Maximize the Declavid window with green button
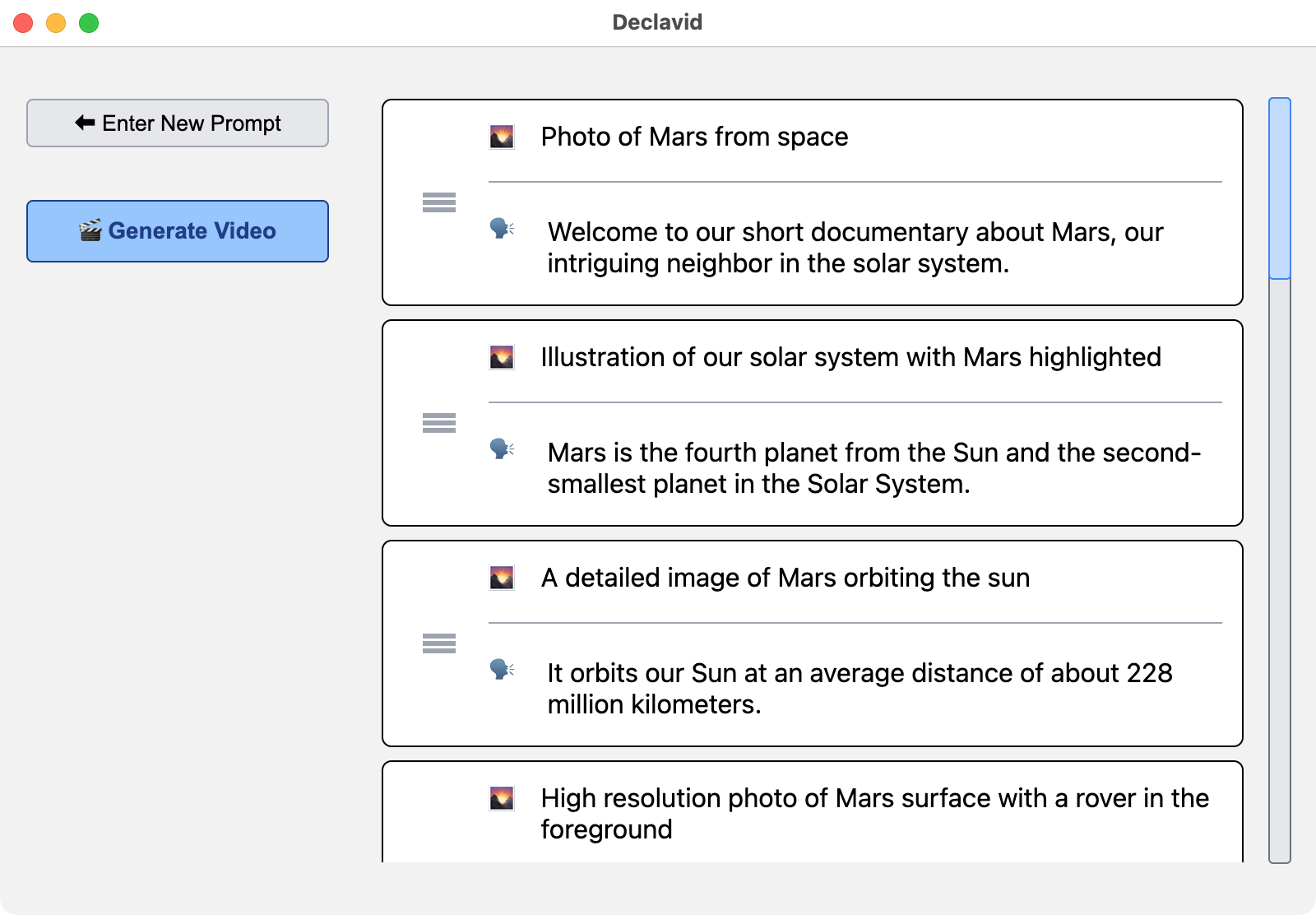The width and height of the screenshot is (1316, 915). coord(89,23)
